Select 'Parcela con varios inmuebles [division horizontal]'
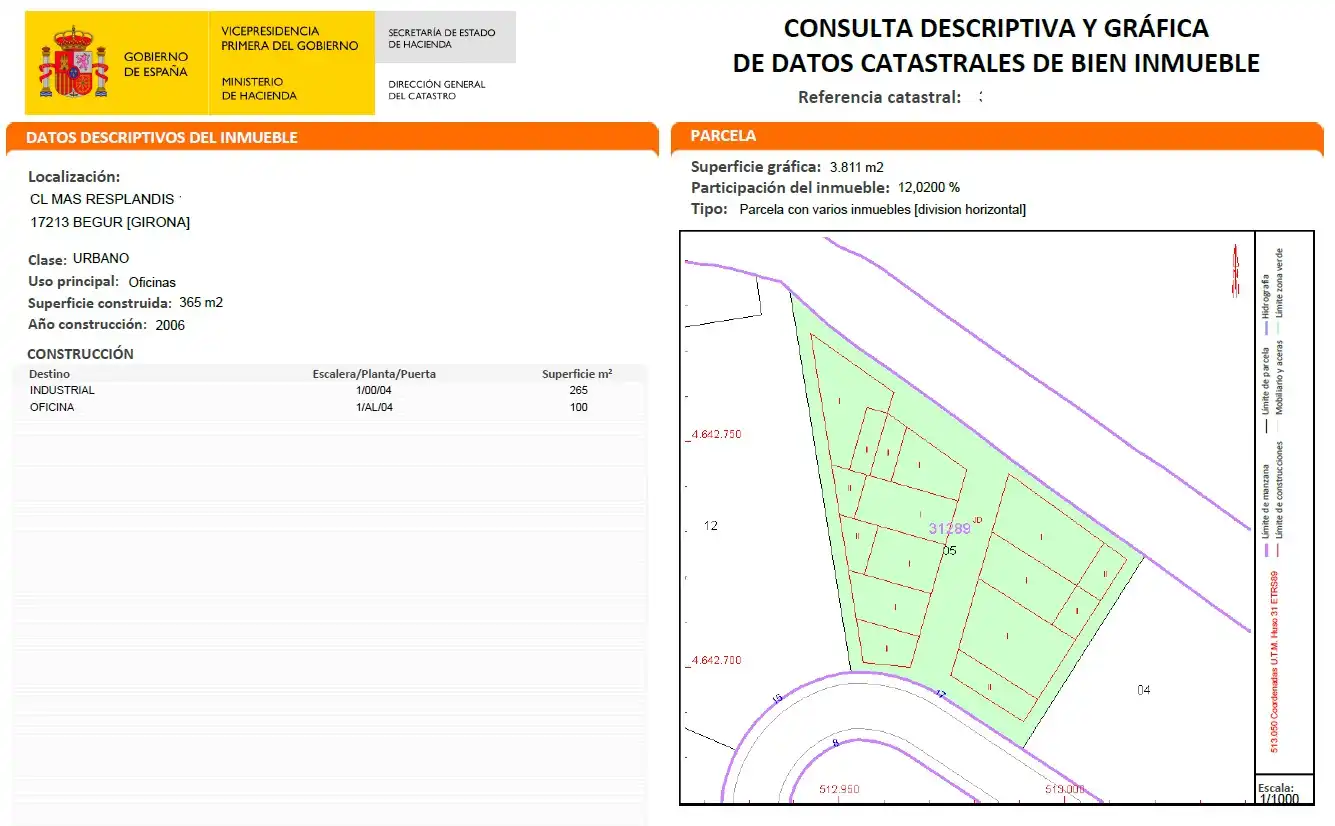This screenshot has height=826, width=1335. point(883,210)
